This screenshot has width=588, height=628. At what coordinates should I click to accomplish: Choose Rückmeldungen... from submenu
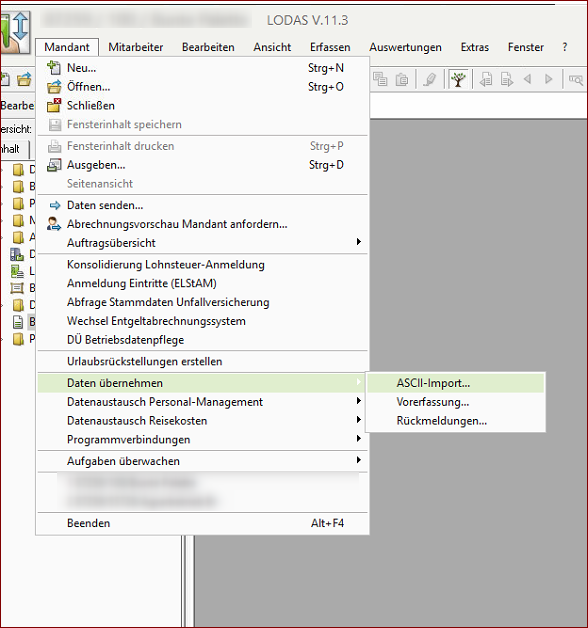455,421
